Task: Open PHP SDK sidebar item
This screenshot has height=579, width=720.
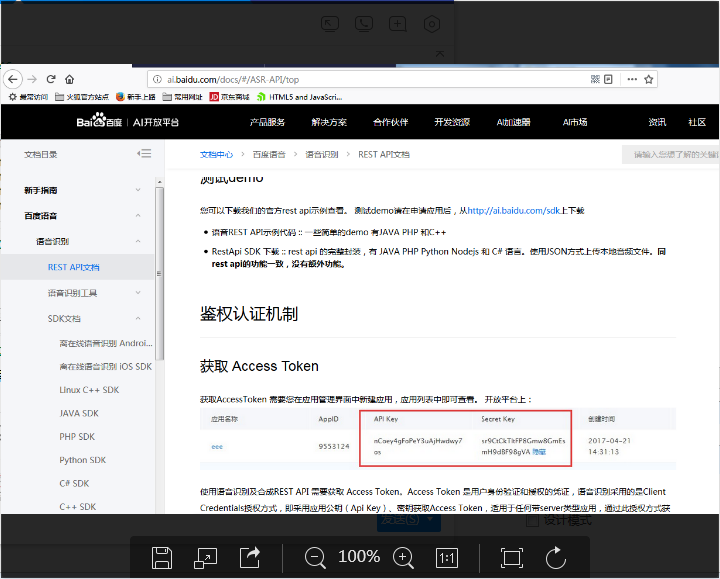Action: [x=77, y=437]
